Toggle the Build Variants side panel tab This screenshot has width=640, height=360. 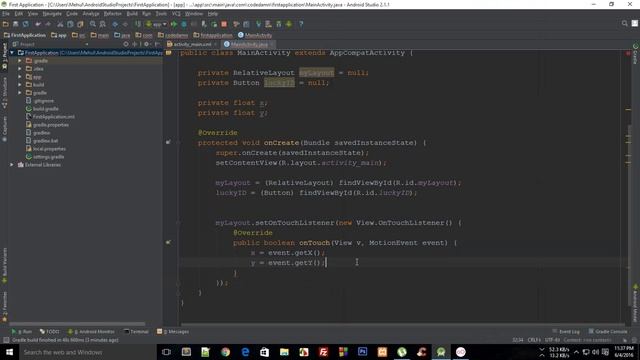click(x=4, y=265)
